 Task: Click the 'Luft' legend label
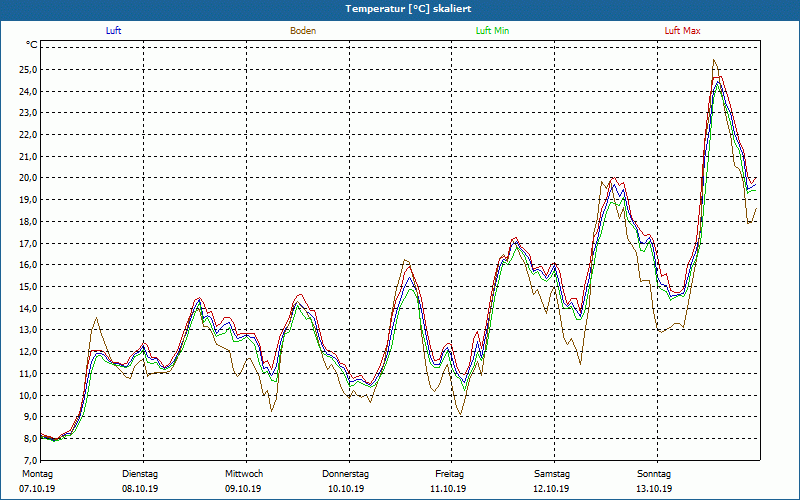click(113, 31)
